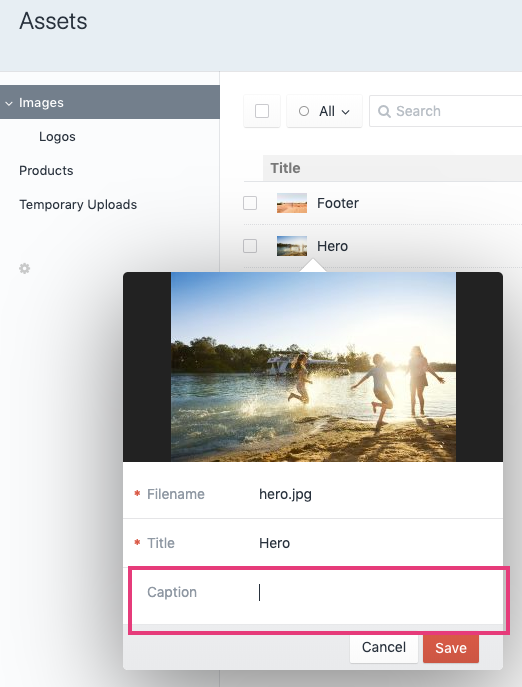The image size is (522, 687).
Task: Click the Cancel button
Action: click(384, 647)
